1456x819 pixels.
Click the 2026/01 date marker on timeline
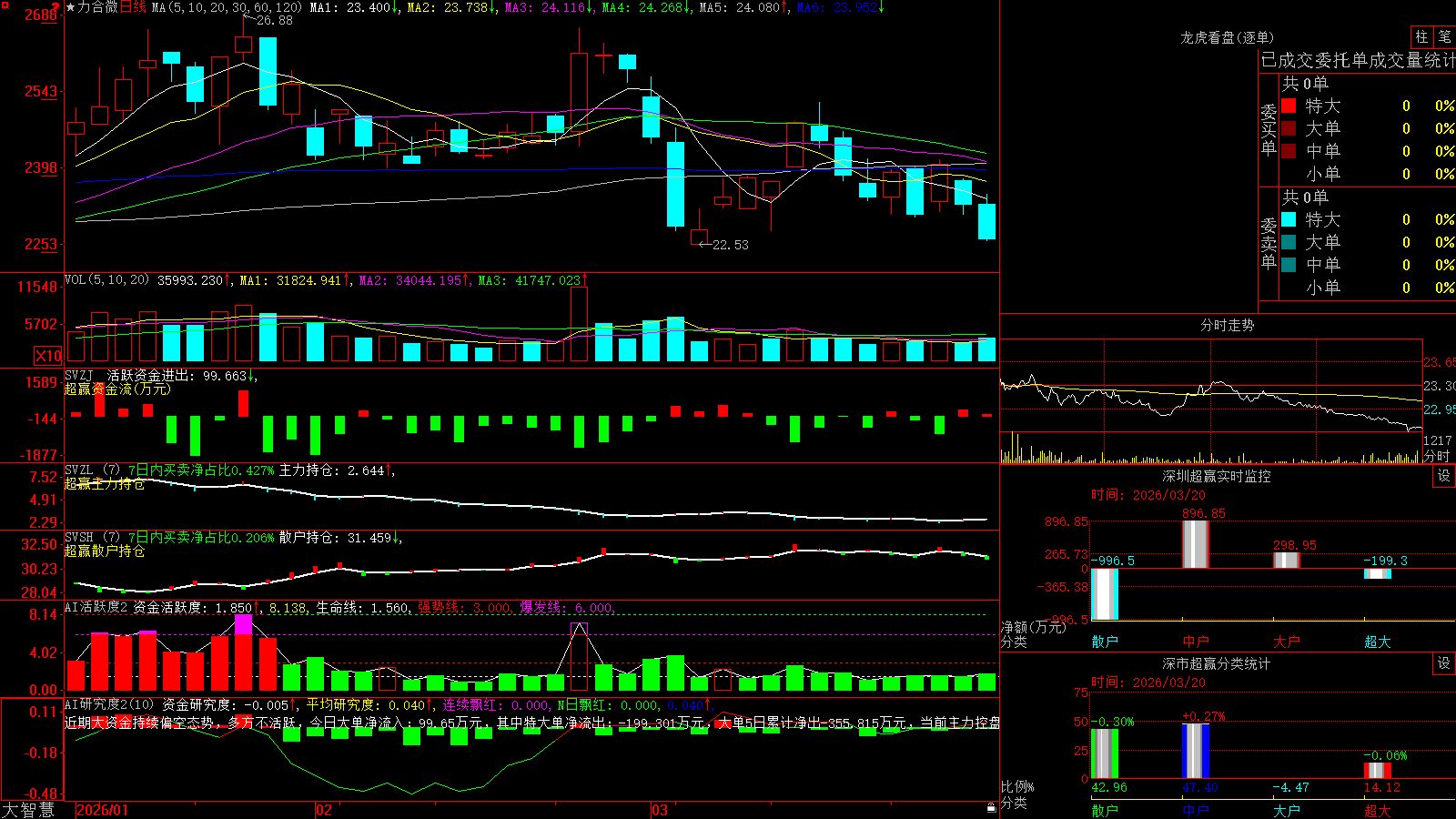(x=103, y=810)
